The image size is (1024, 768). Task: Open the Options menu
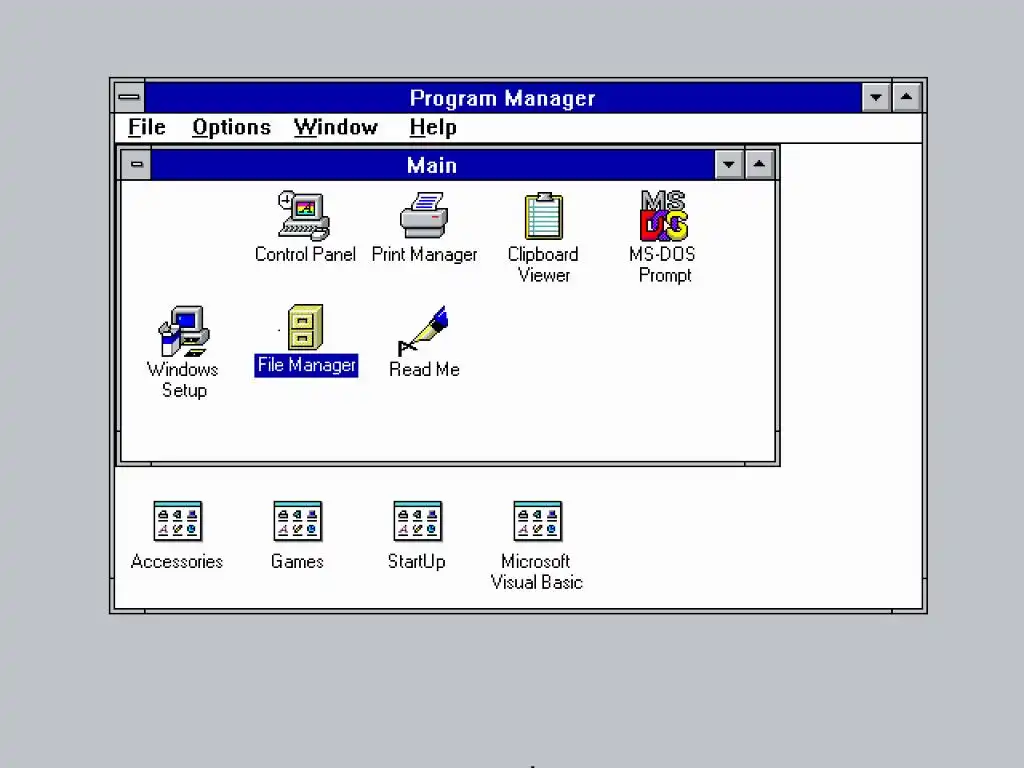coord(231,127)
